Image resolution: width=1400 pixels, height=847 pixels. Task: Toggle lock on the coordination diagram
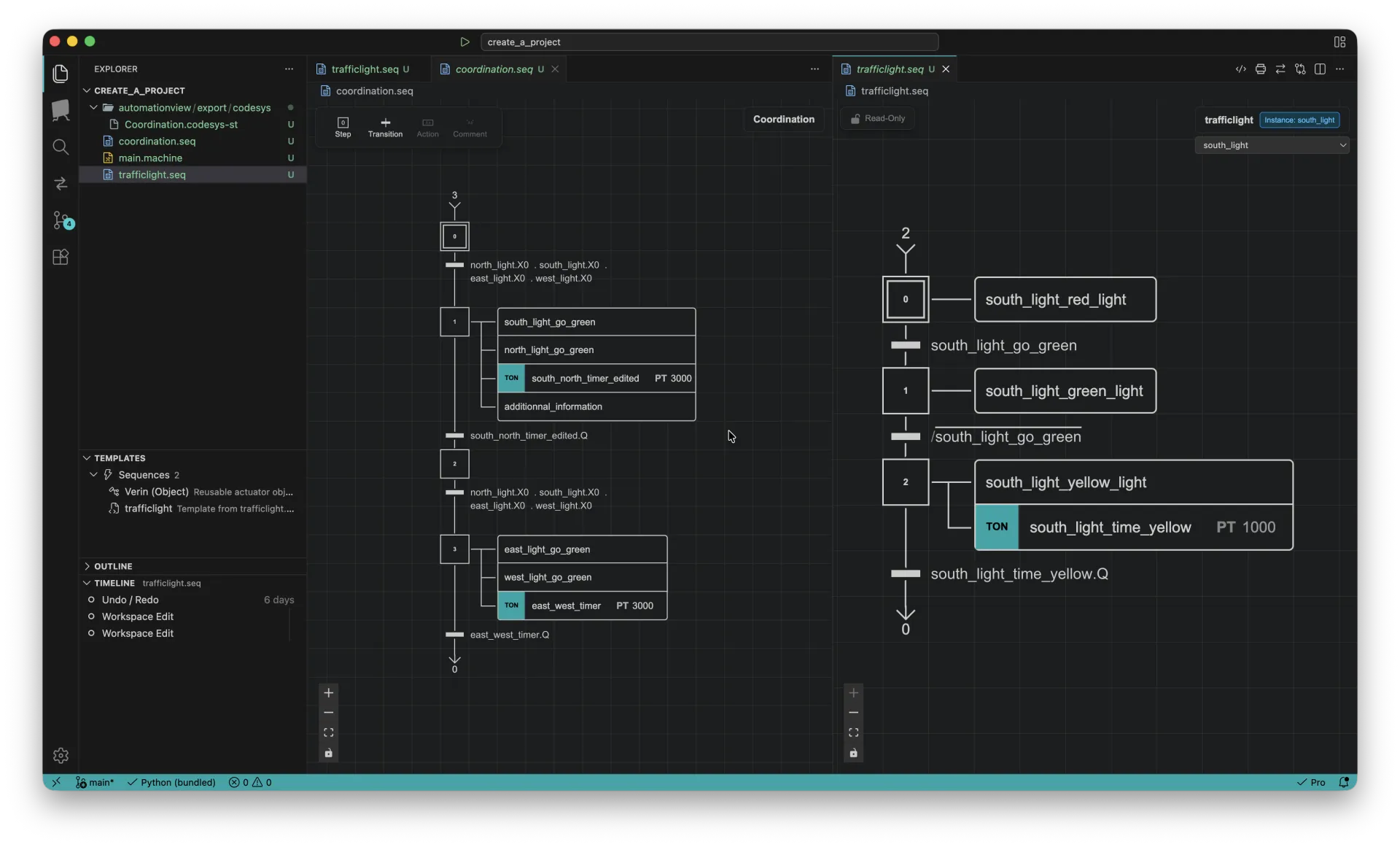[328, 753]
